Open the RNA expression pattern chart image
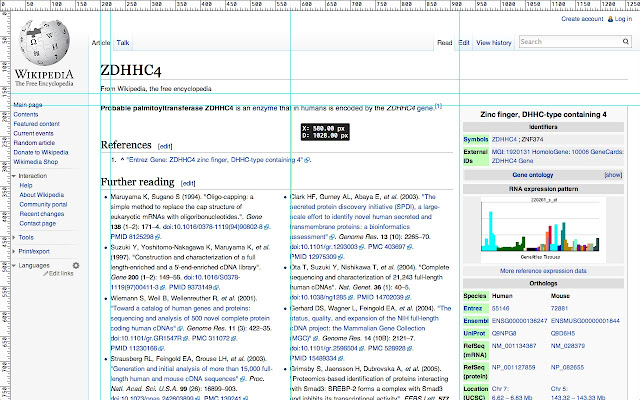The width and height of the screenshot is (640, 400). [542, 227]
